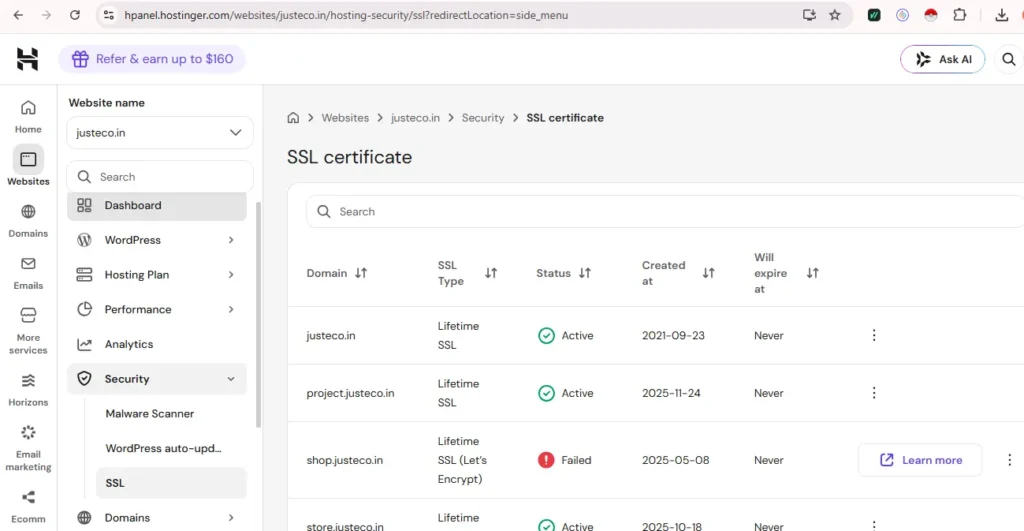
Task: Open Horizons in left rail
Action: pyautogui.click(x=28, y=390)
